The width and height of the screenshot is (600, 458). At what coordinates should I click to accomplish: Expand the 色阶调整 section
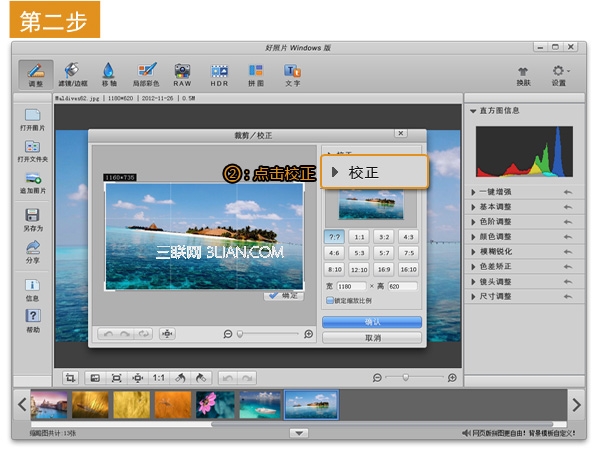pos(473,222)
